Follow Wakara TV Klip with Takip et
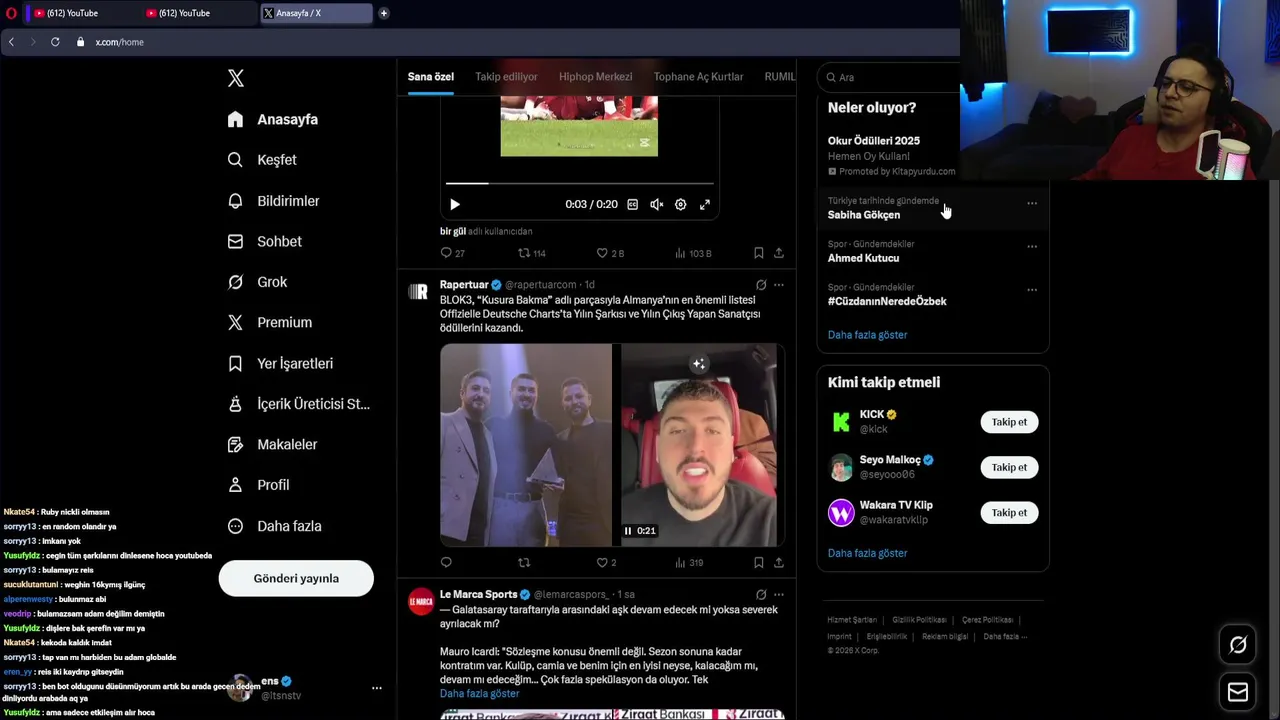Screen dimensions: 1280x720 (x=1009, y=512)
